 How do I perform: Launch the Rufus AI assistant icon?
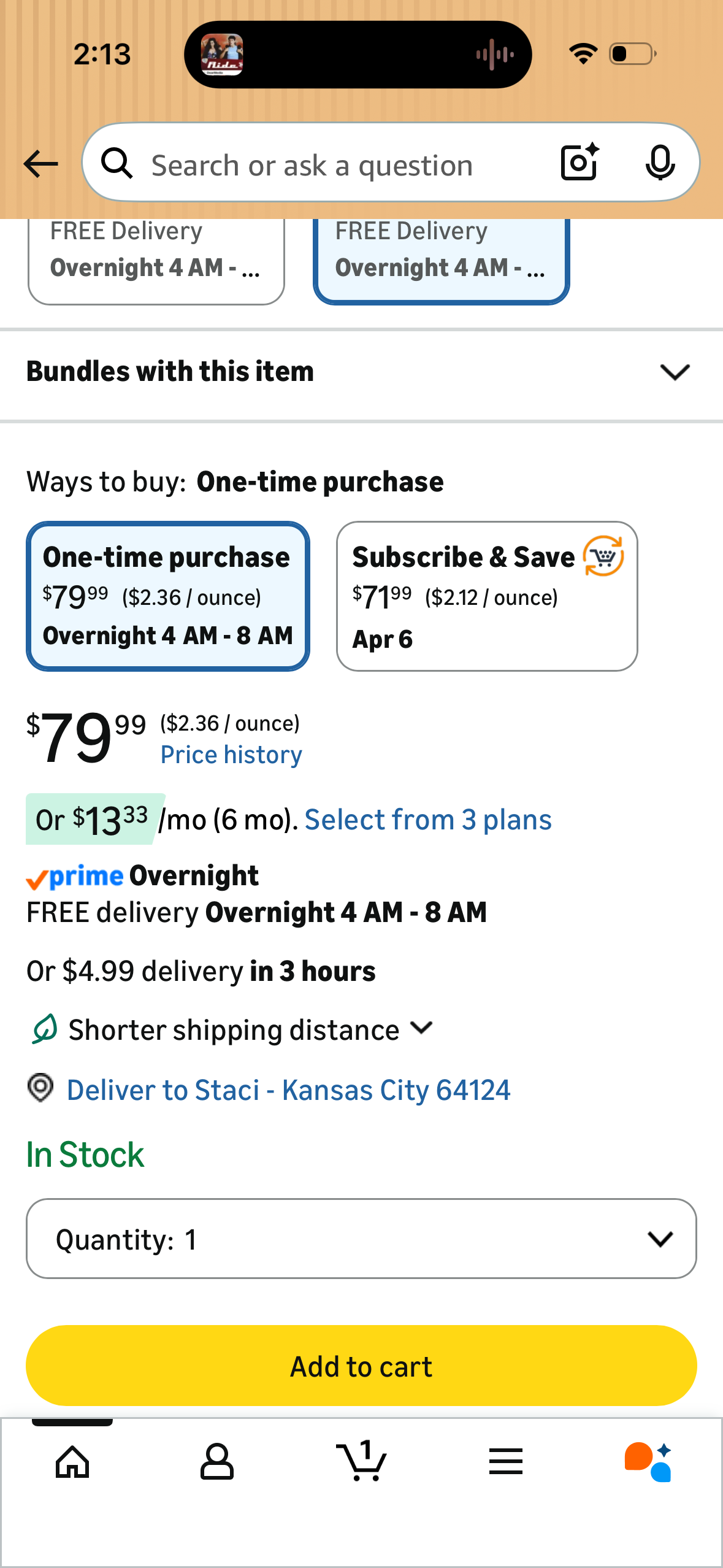pos(648,1462)
